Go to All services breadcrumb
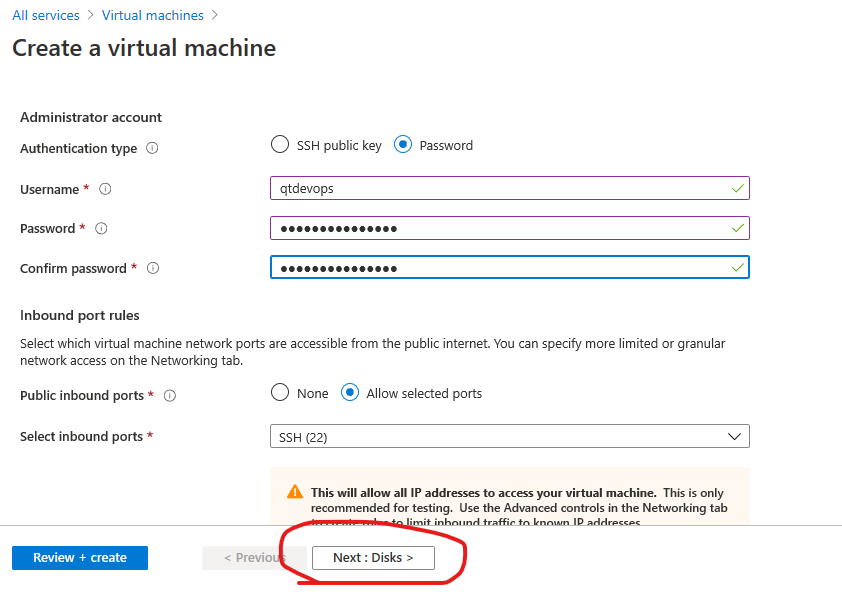 [46, 15]
